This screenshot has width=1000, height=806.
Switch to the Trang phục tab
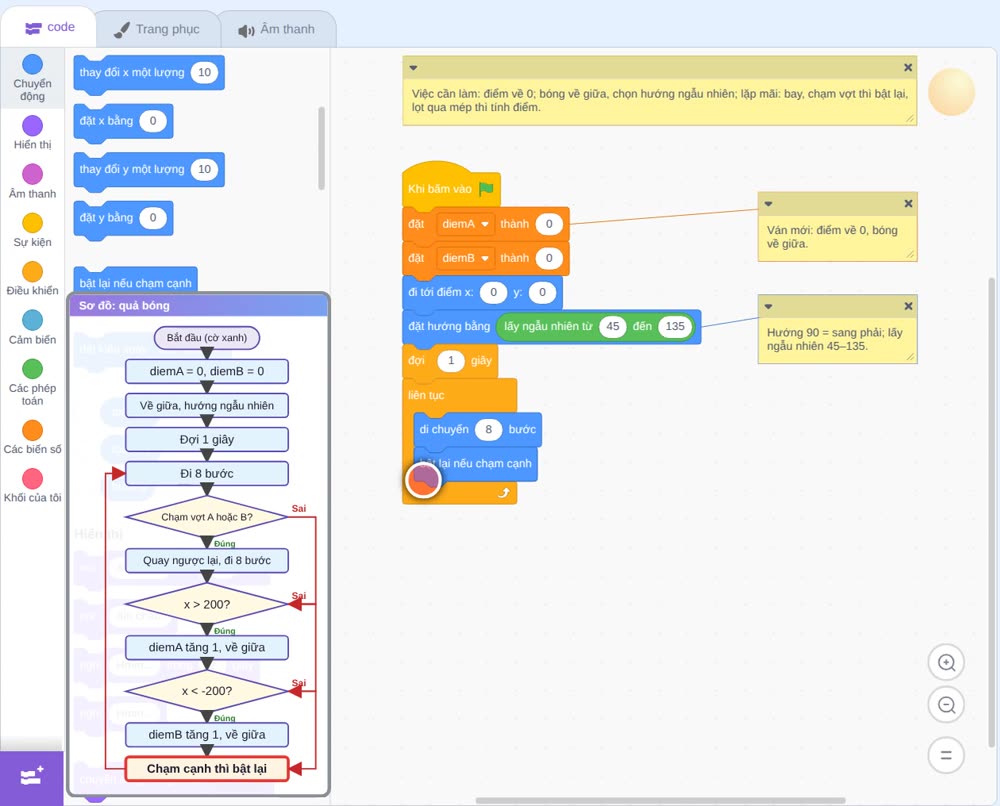pos(157,29)
